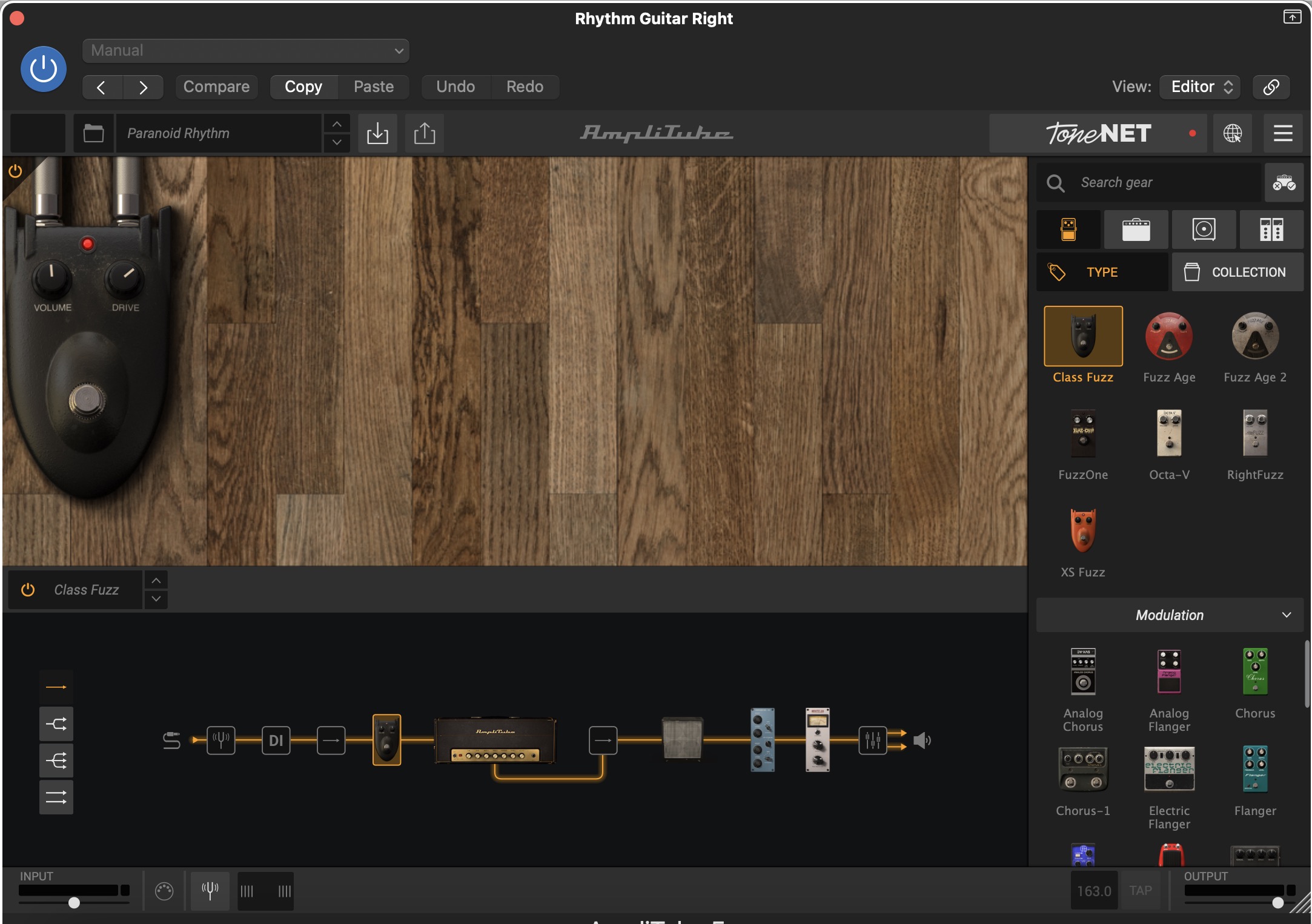Select next gear model with down chevron
Image resolution: width=1312 pixels, height=924 pixels.
156,599
